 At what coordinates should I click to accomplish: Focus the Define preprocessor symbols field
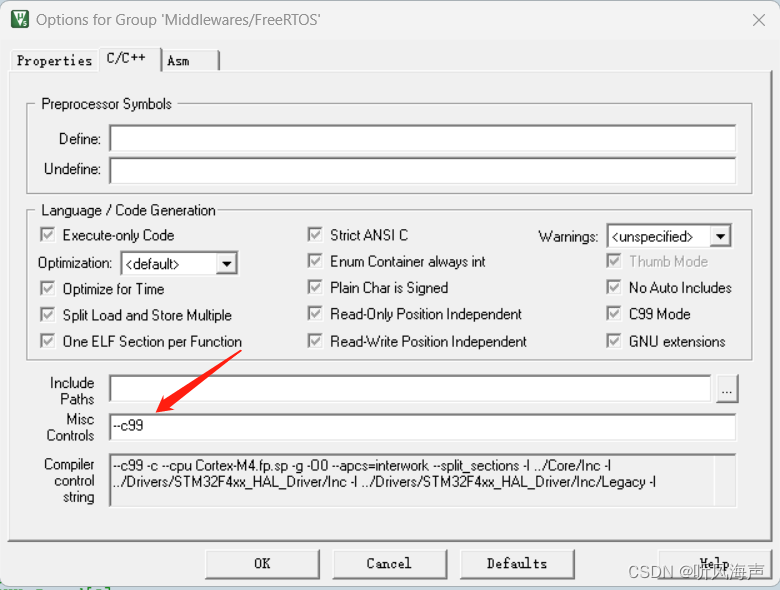pos(422,138)
